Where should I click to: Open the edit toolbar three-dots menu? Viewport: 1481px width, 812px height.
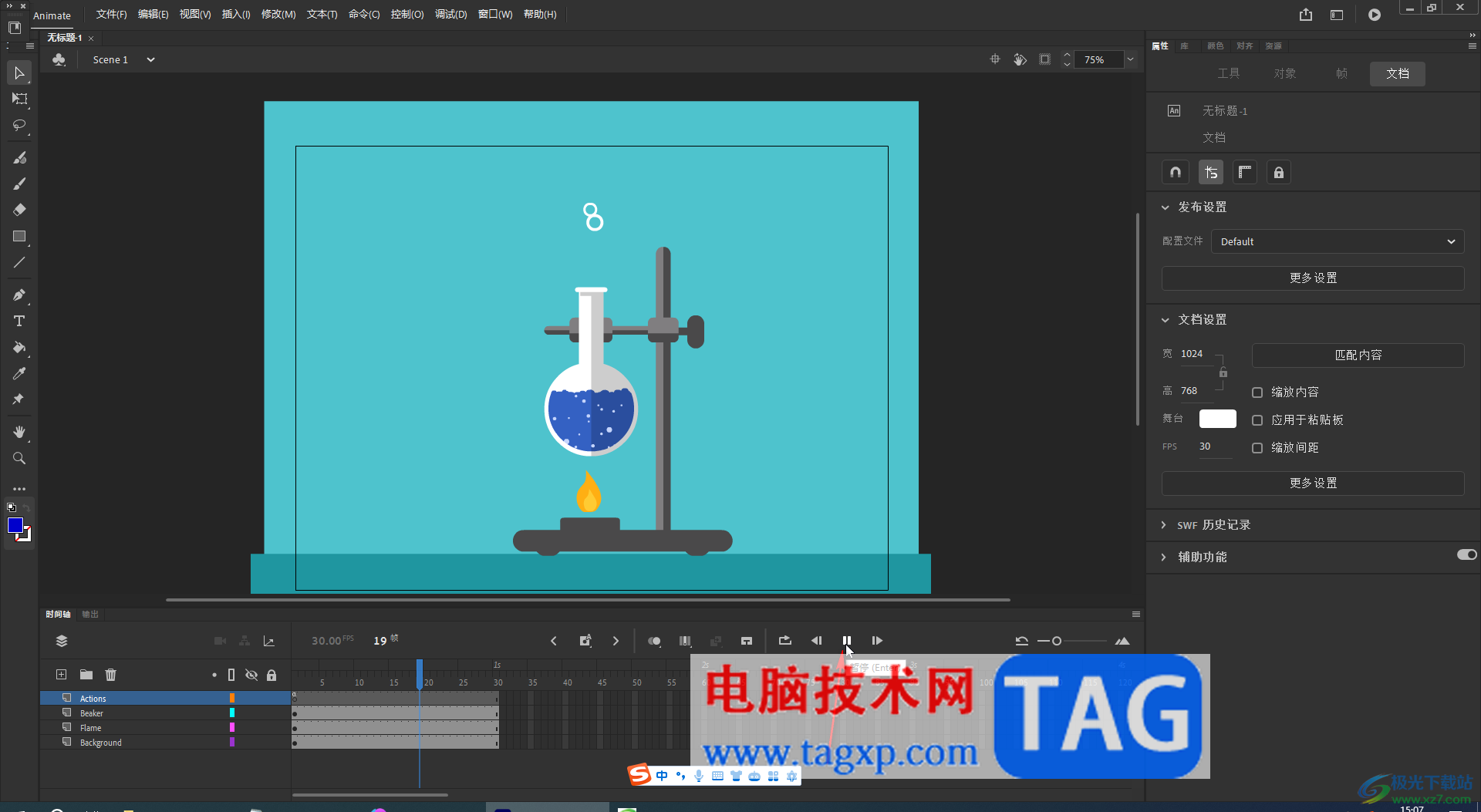[x=19, y=489]
